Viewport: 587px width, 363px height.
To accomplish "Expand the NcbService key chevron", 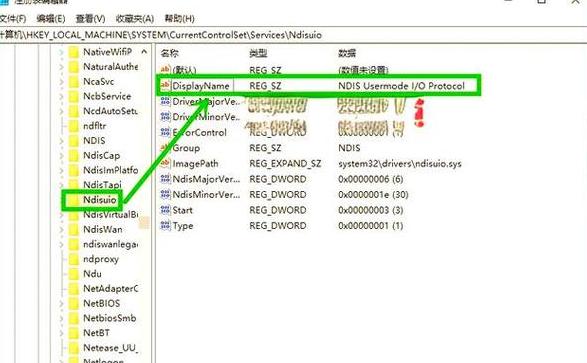I will 61,96.
